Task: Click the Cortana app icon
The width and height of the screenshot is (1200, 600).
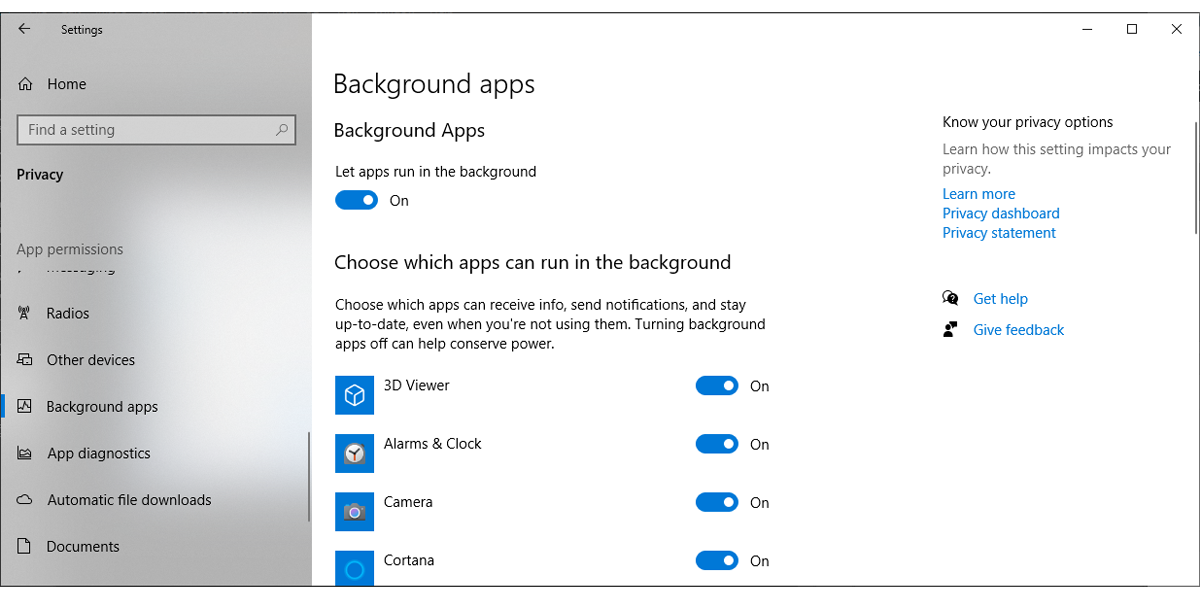Action: click(x=354, y=568)
